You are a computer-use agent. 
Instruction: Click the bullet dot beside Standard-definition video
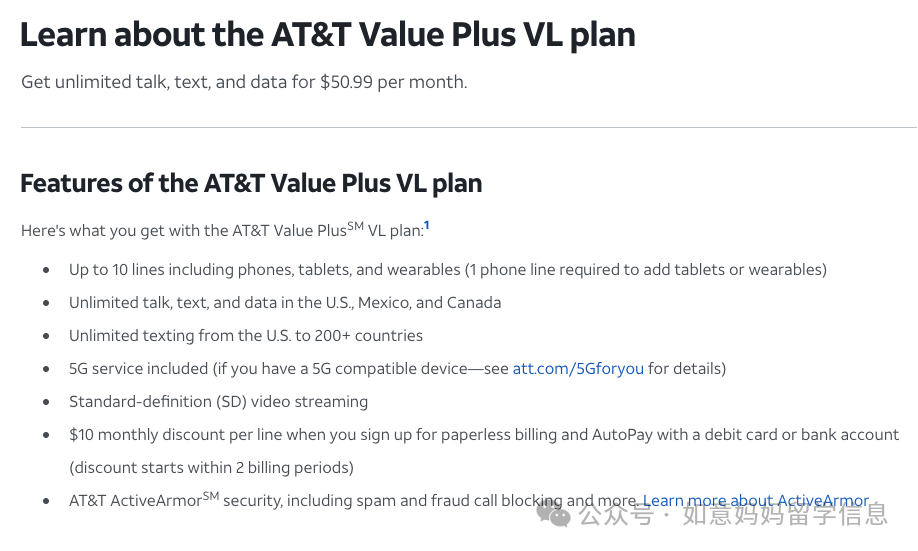coord(46,402)
